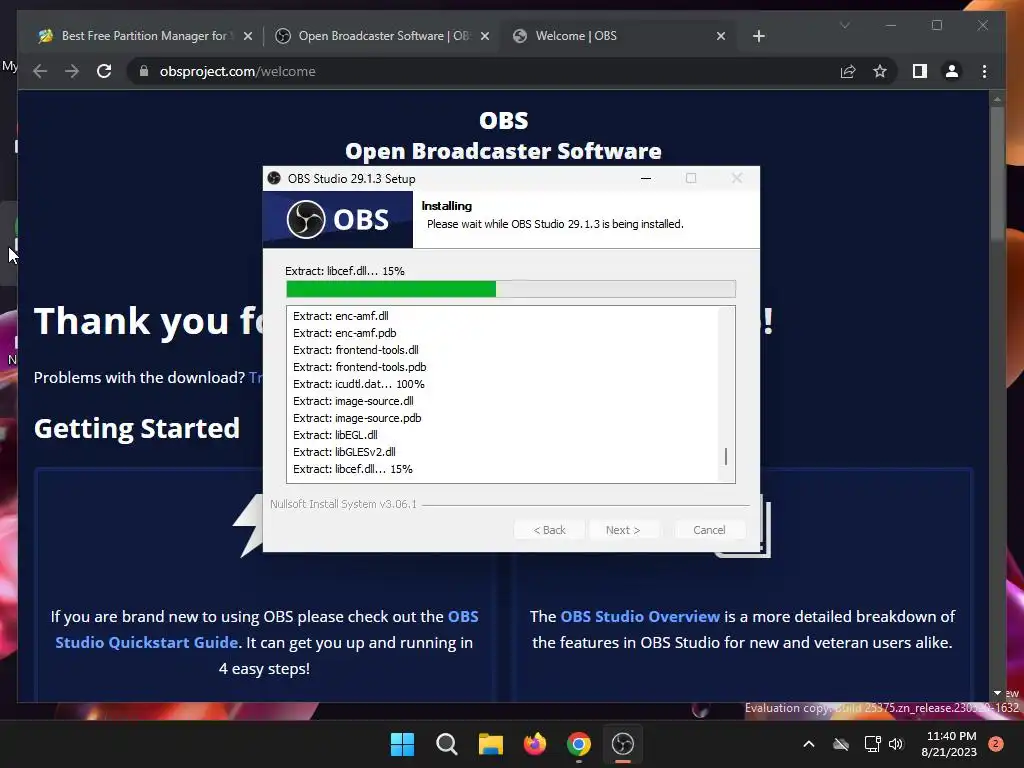Click the OBS Studio Setup title icon
Viewport: 1024px width, 768px height.
274,178
